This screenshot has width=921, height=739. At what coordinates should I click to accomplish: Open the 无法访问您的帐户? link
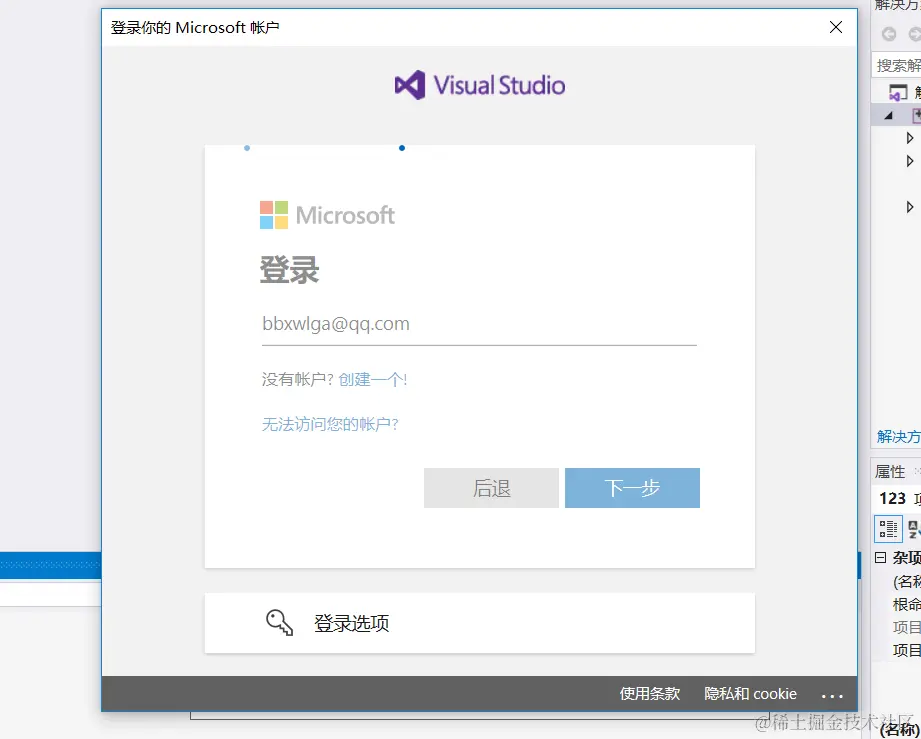330,424
